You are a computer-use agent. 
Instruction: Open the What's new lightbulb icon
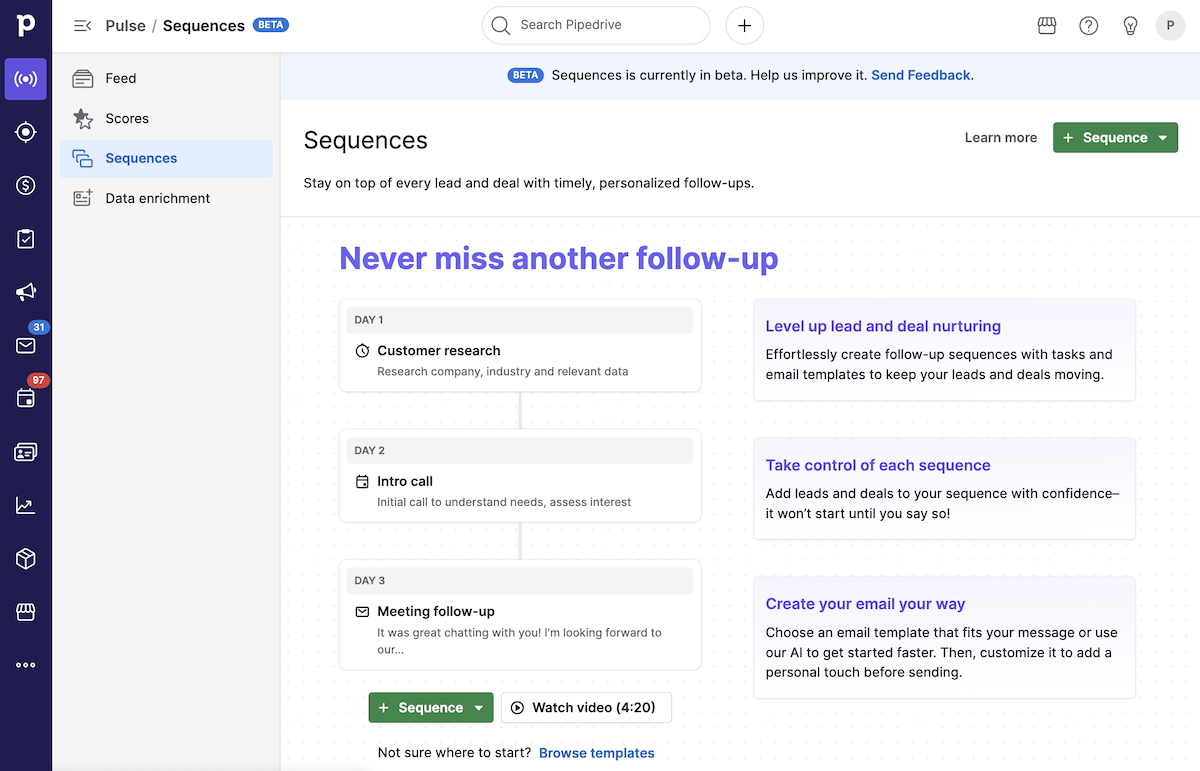(1130, 25)
